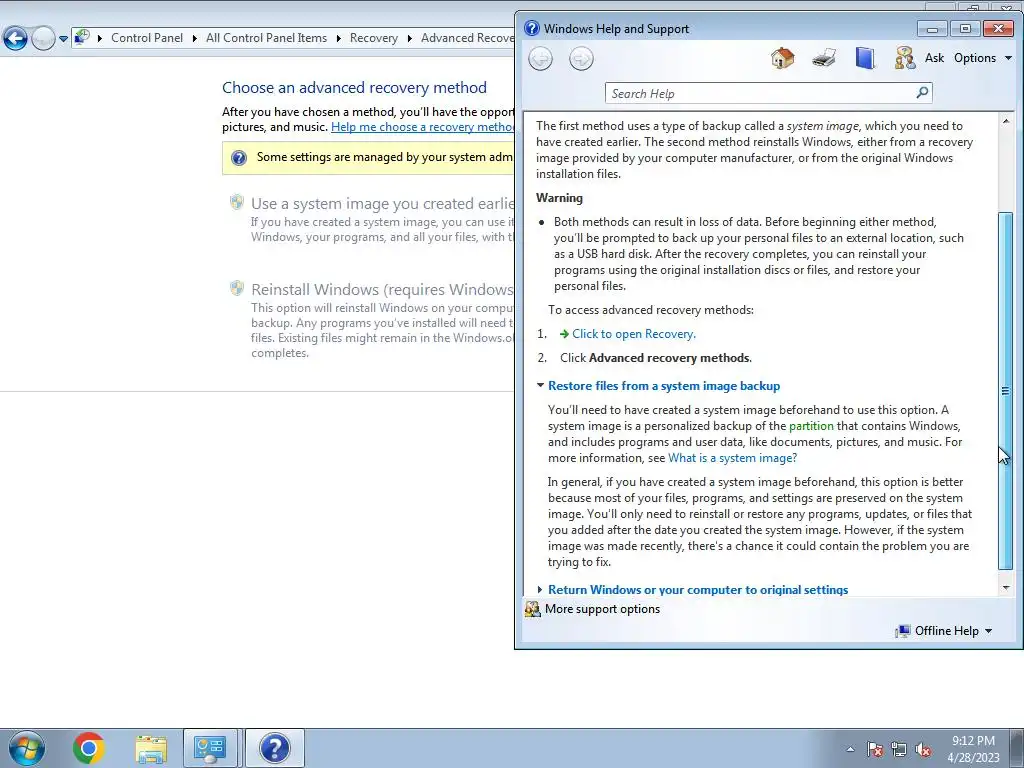Open the Windows Start menu
The width and height of the screenshot is (1024, 768).
pos(27,748)
